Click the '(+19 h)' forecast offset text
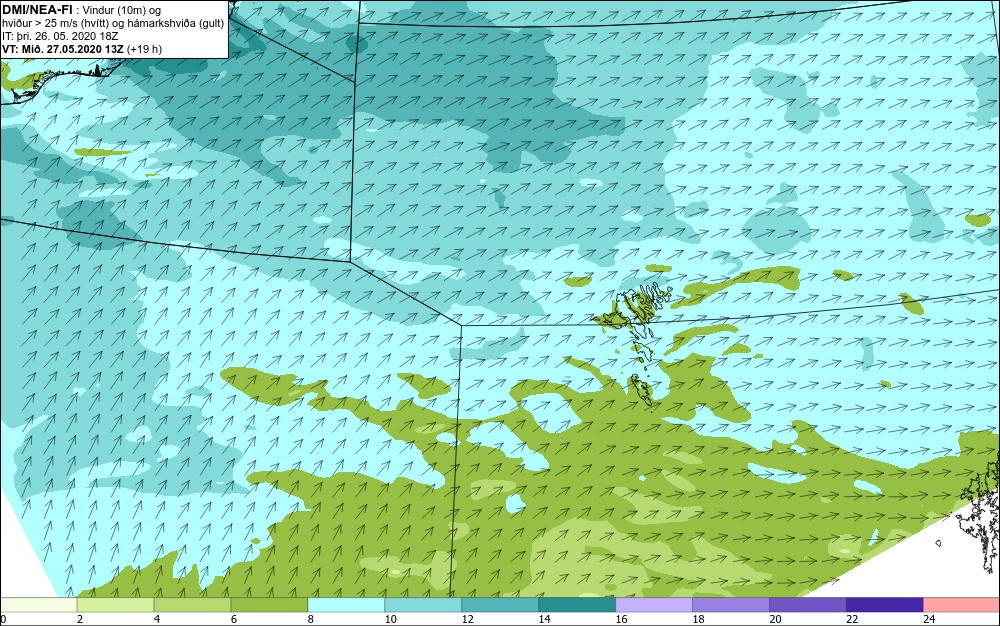Image resolution: width=1000 pixels, height=626 pixels. tap(145, 49)
